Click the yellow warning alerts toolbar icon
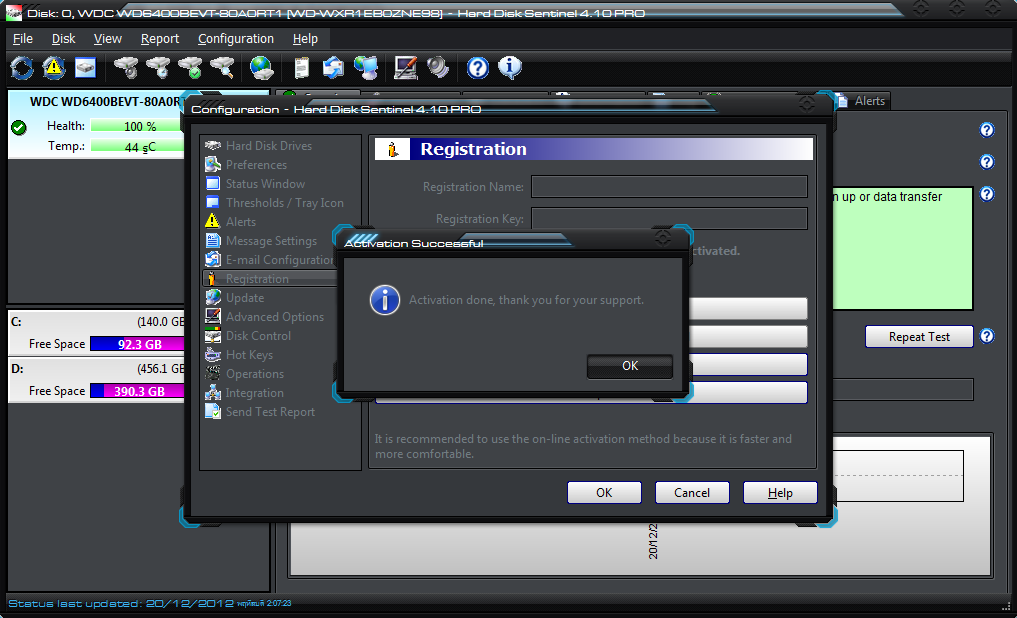Screen dimensions: 1017x618 click(53, 67)
